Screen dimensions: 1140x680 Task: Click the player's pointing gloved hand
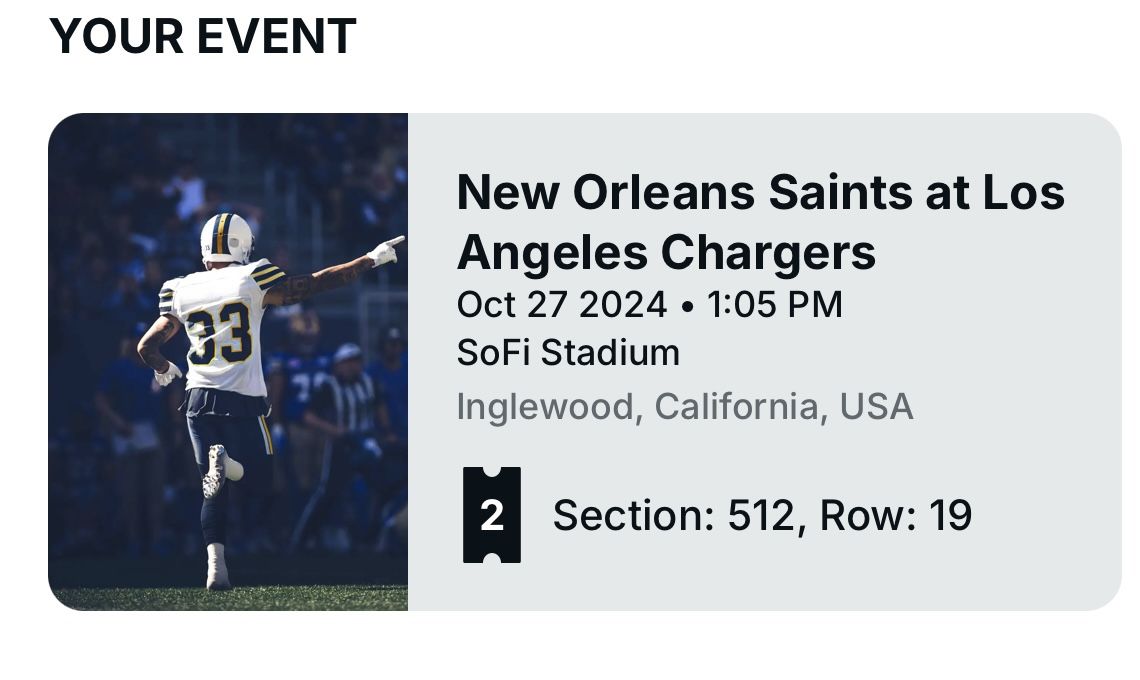coord(386,249)
